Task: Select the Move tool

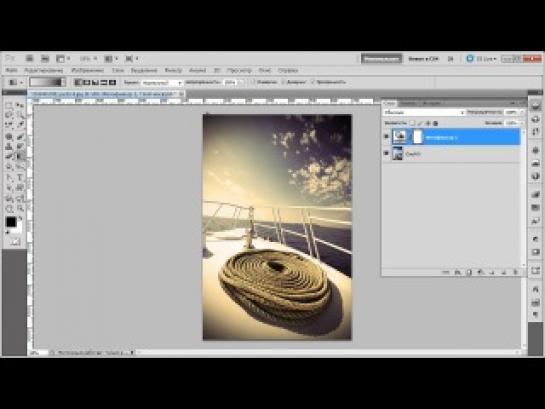Action: point(20,105)
